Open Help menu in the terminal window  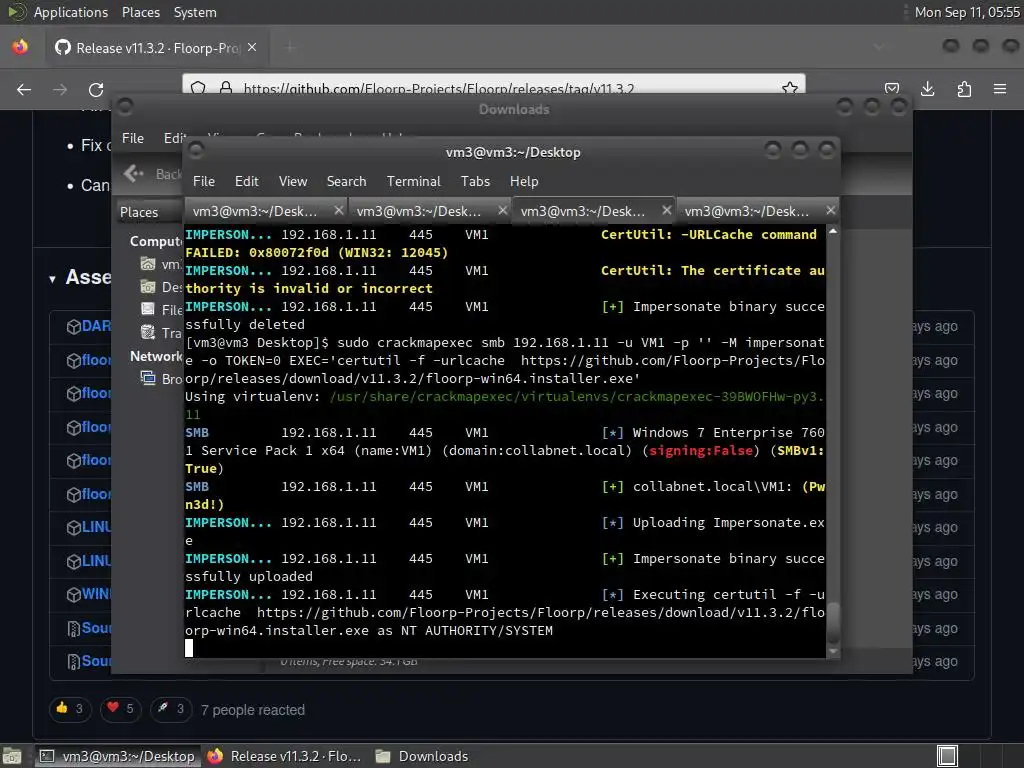click(524, 181)
